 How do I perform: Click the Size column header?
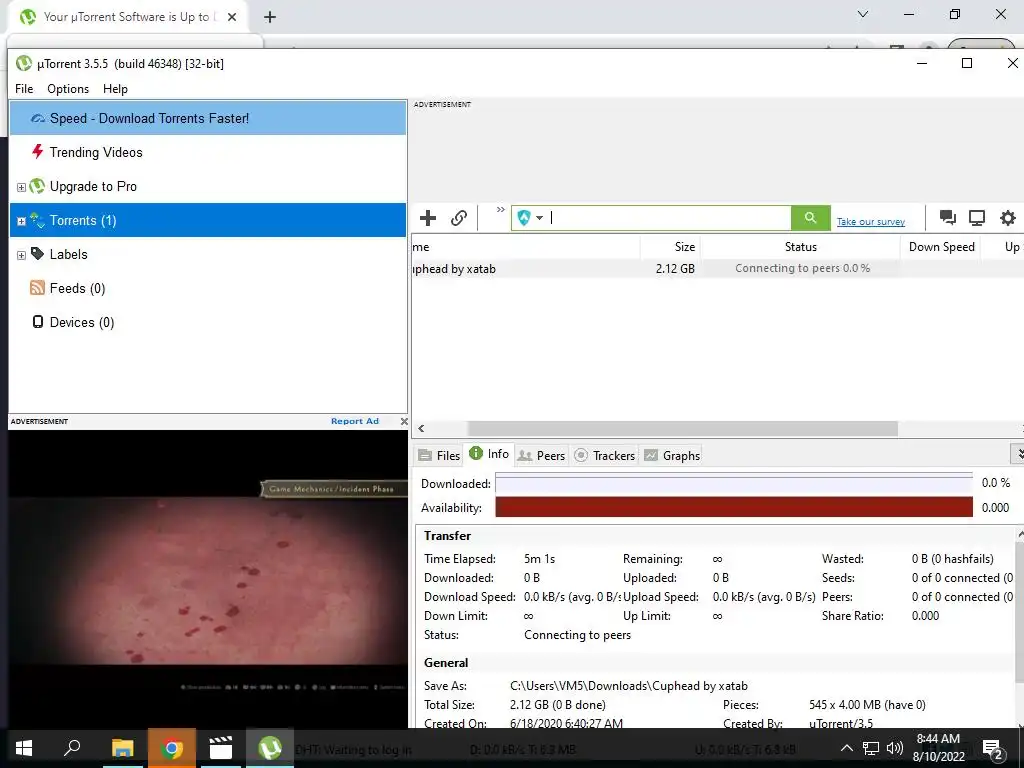(x=670, y=247)
